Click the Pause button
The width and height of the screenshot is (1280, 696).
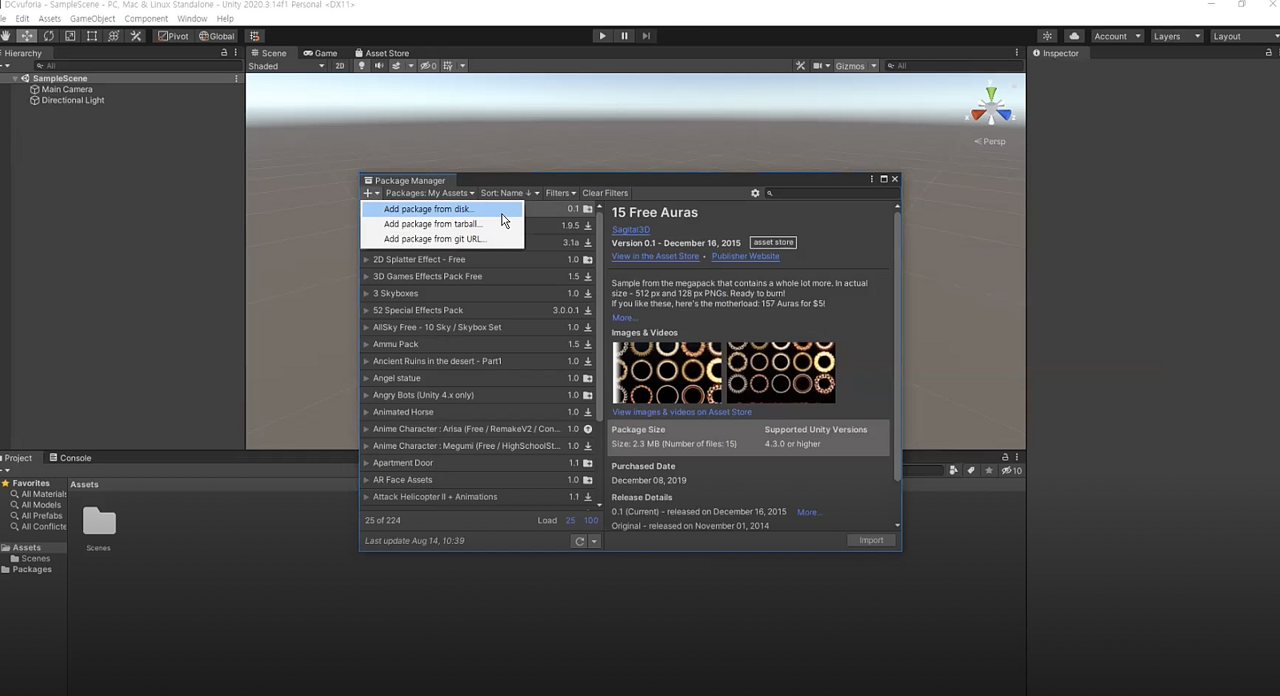click(x=624, y=36)
